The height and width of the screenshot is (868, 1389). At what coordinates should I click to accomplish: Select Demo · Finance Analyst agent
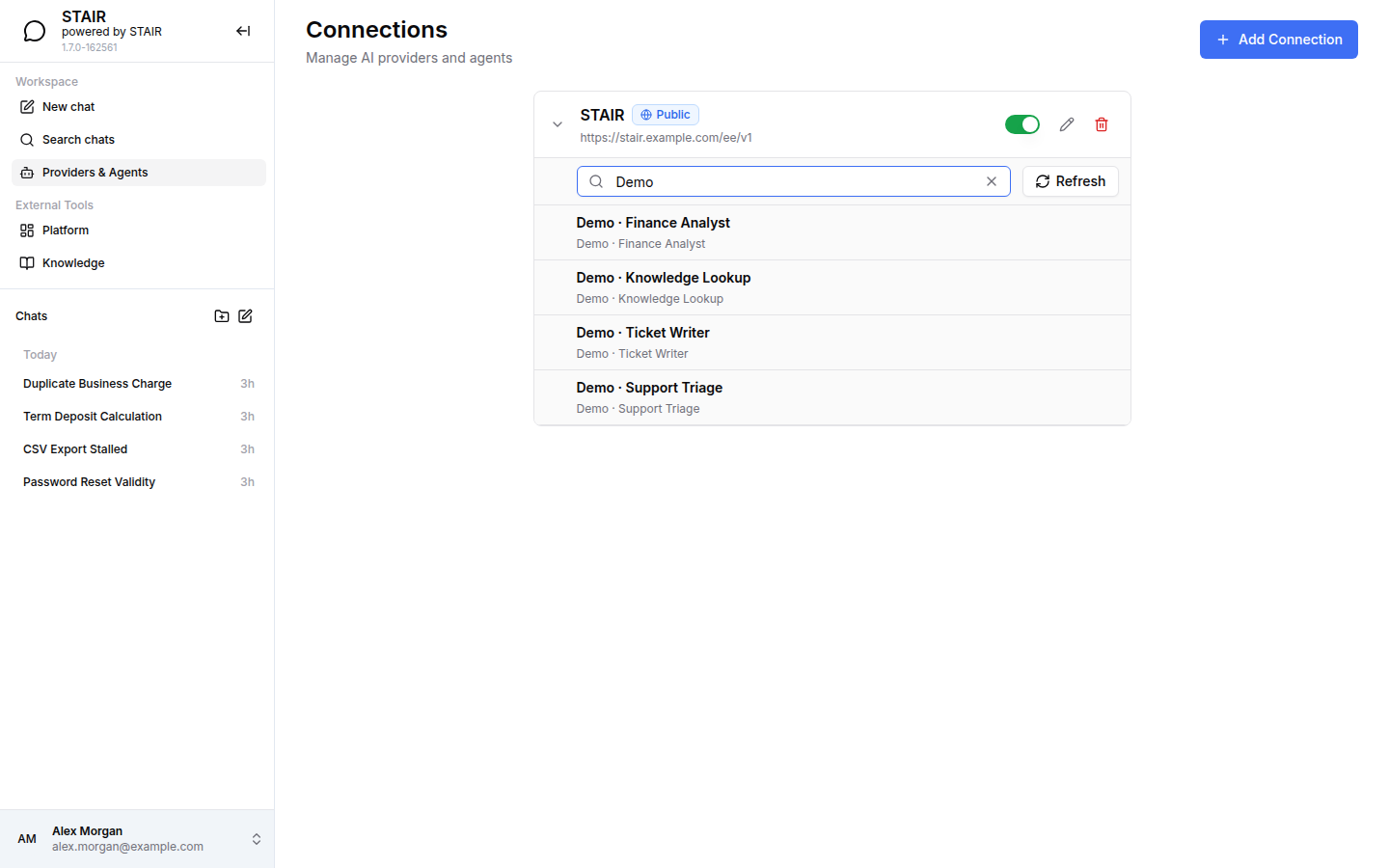point(832,232)
